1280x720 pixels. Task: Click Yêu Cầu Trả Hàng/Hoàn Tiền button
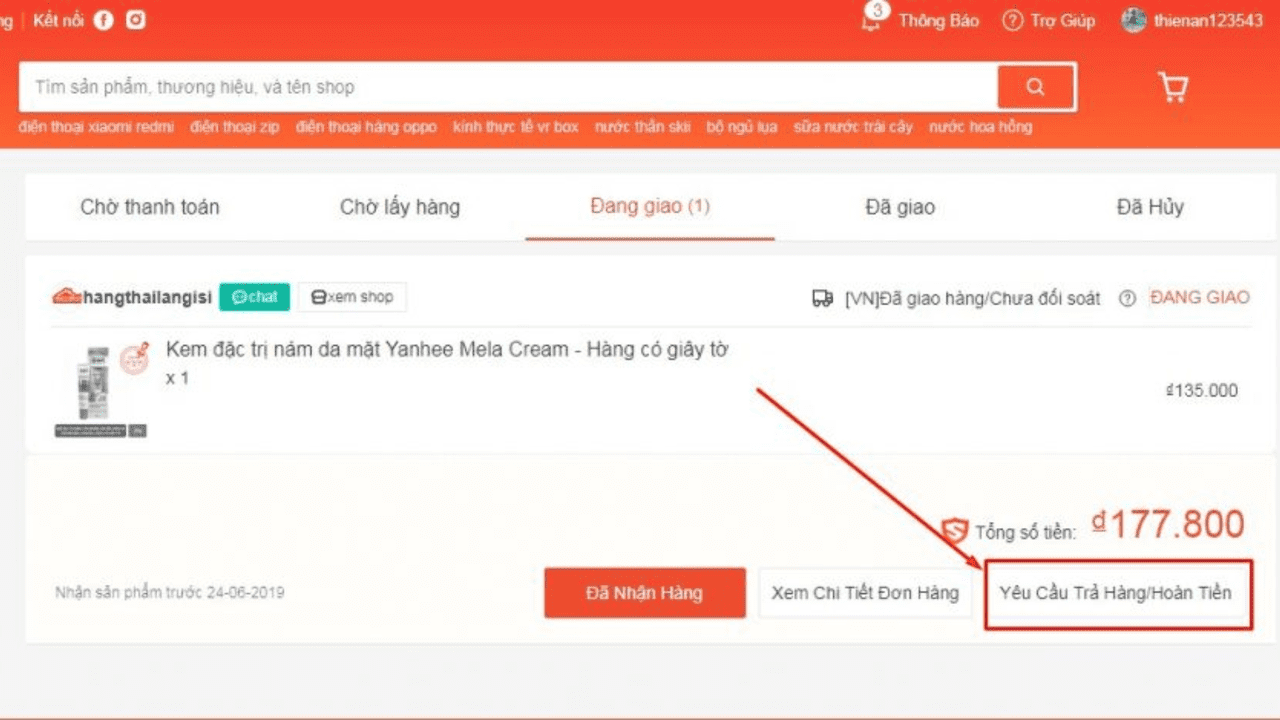[x=1116, y=593]
